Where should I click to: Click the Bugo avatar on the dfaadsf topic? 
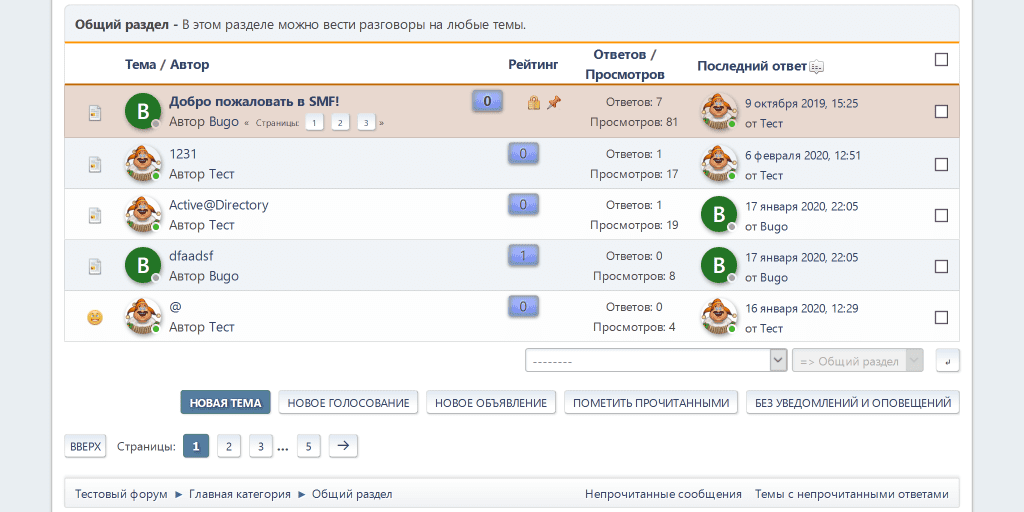(x=143, y=266)
